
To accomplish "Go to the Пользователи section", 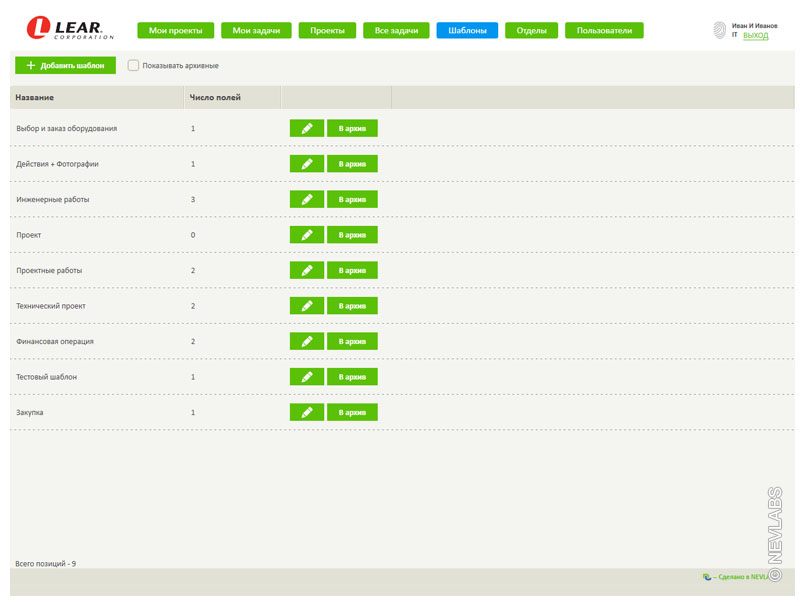I will [x=604, y=31].
